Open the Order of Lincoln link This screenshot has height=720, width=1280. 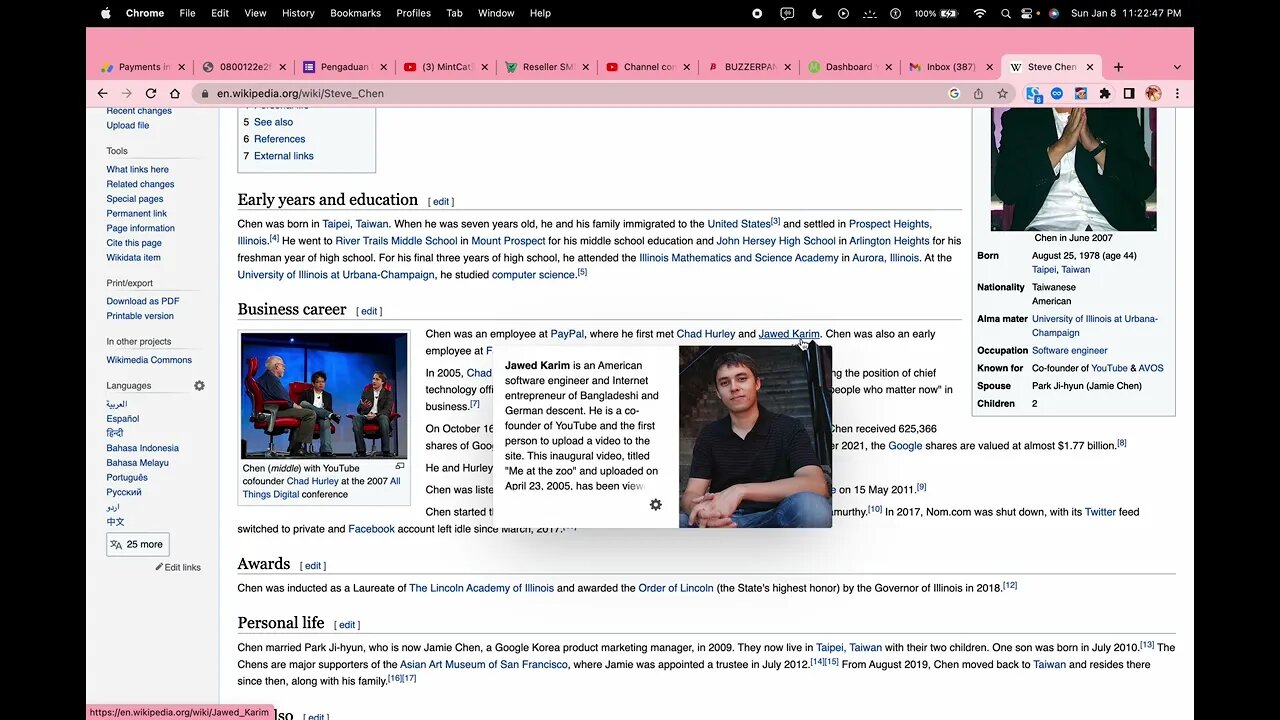coord(676,588)
